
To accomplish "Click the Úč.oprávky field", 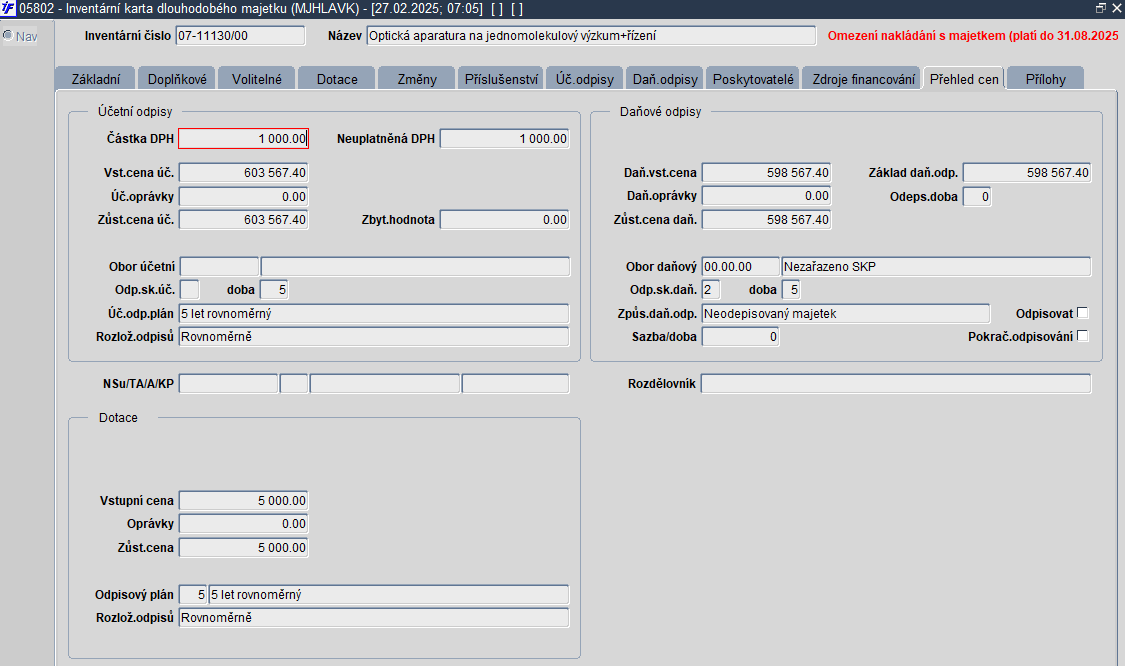I will [x=243, y=196].
